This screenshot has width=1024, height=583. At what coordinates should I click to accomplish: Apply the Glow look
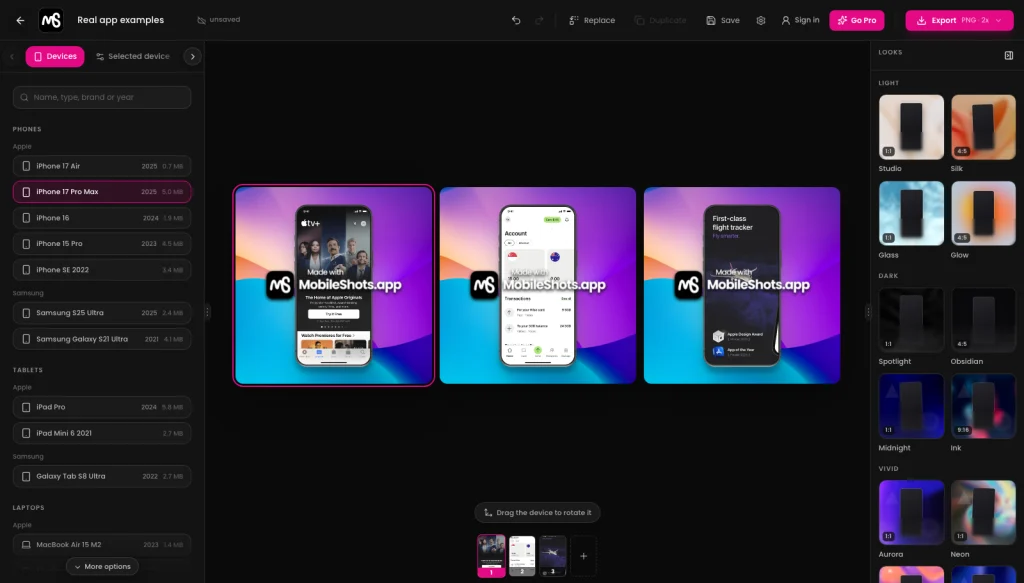pyautogui.click(x=984, y=213)
